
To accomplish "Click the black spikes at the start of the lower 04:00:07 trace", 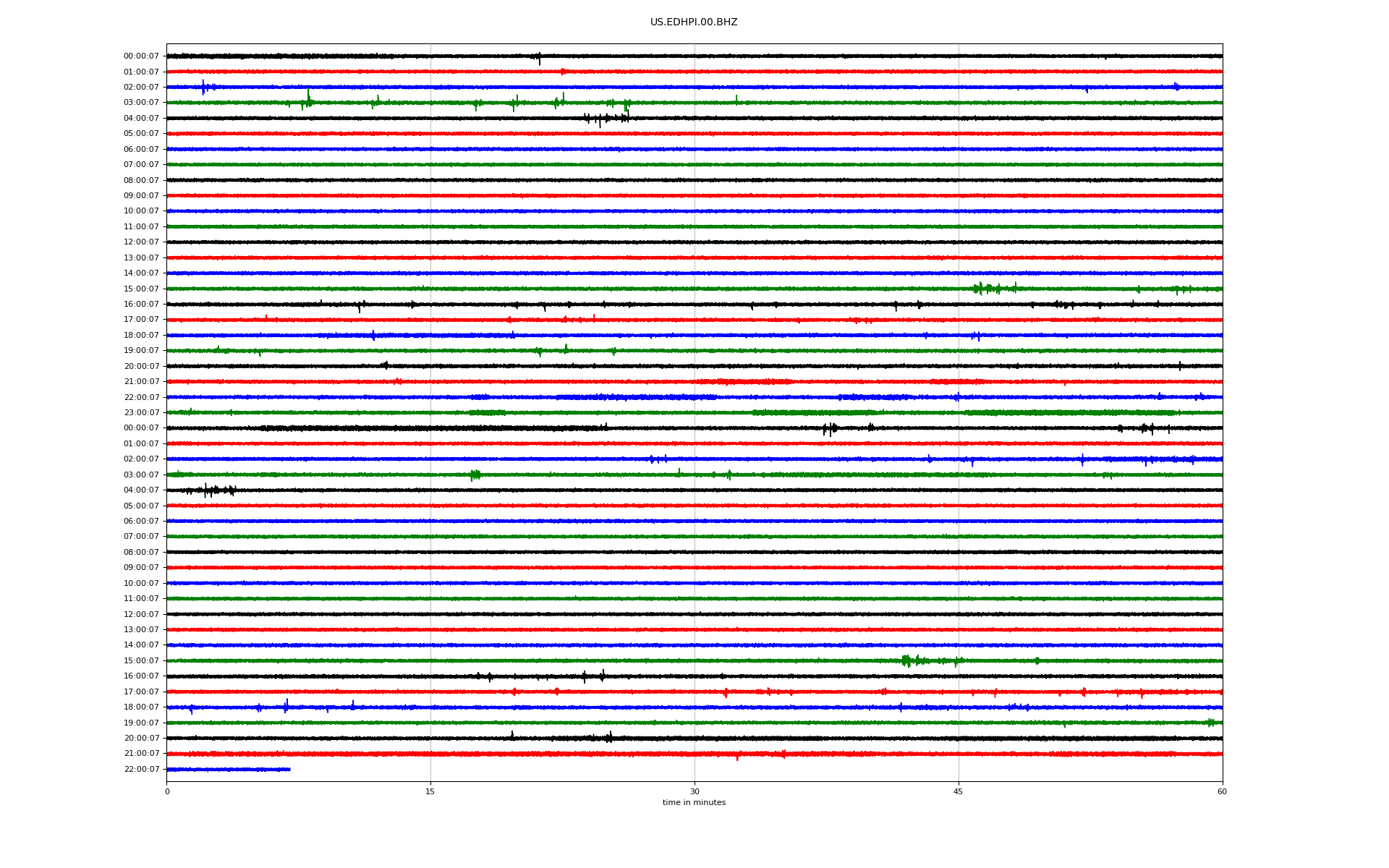I will [x=208, y=490].
